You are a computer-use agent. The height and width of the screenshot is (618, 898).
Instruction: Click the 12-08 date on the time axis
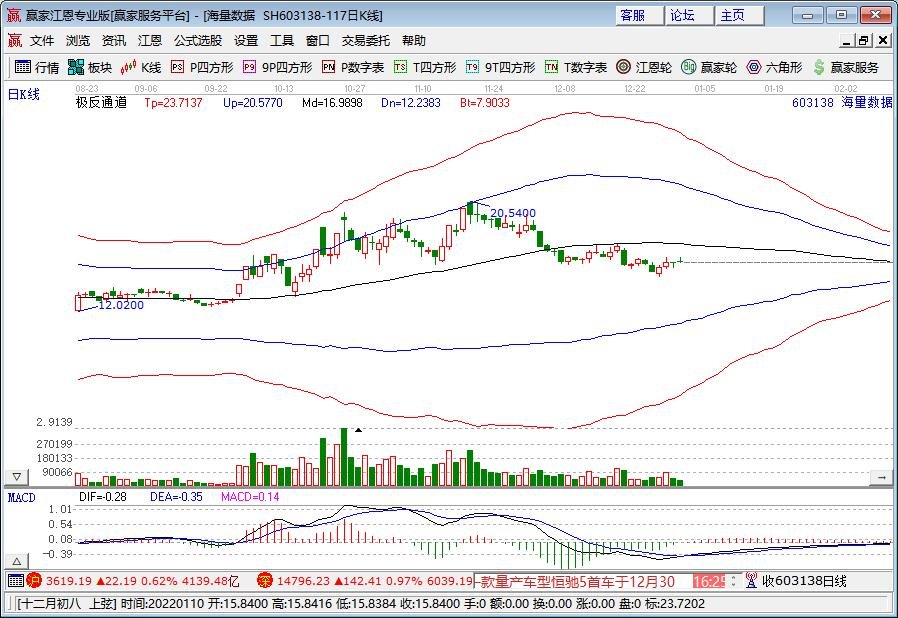pyautogui.click(x=565, y=89)
